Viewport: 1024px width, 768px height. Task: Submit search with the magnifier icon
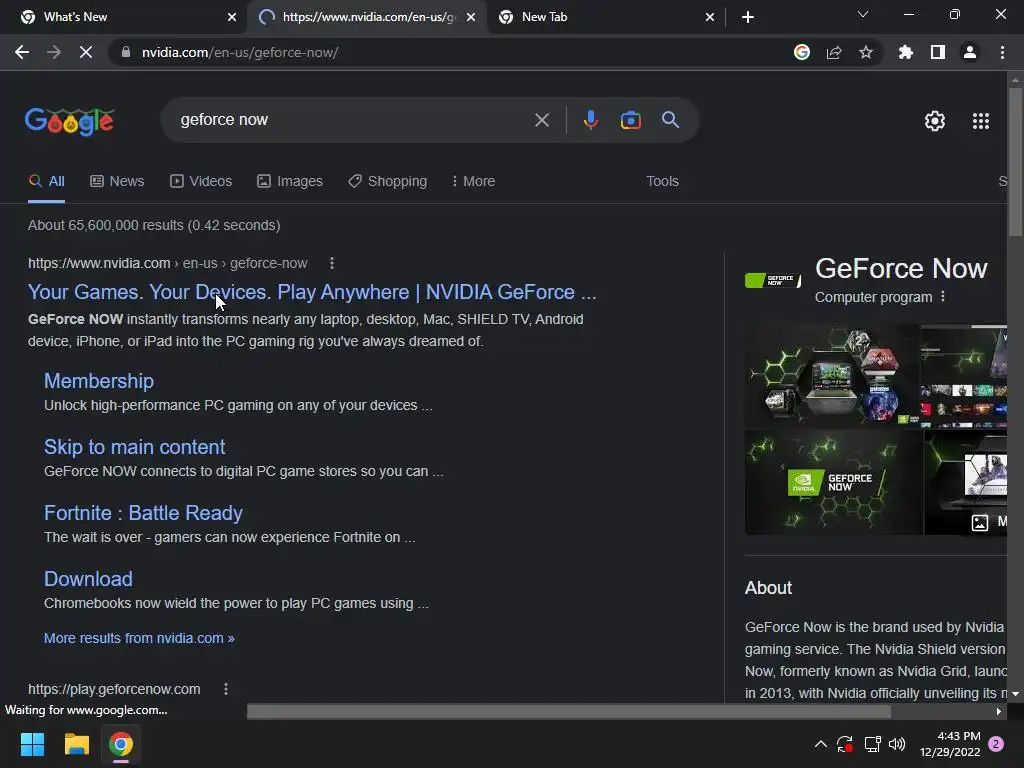tap(671, 120)
